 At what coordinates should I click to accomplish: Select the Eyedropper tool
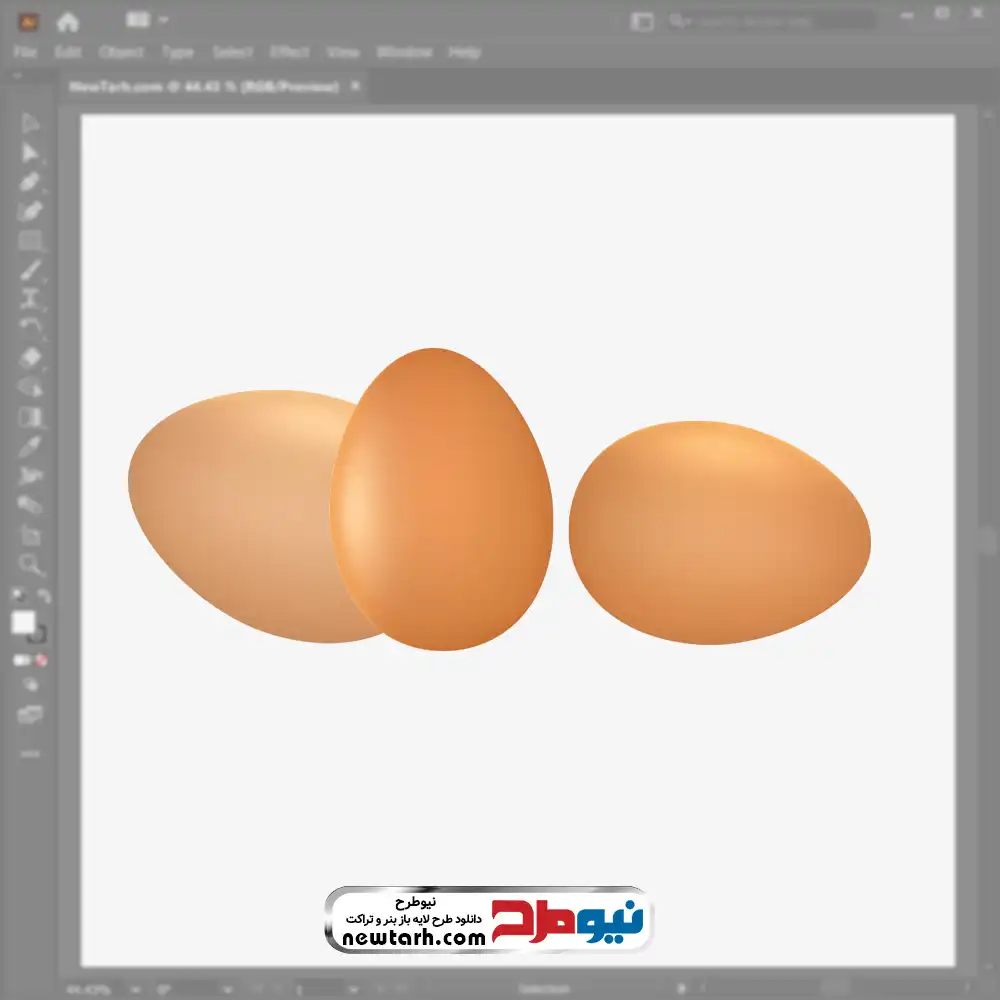30,446
